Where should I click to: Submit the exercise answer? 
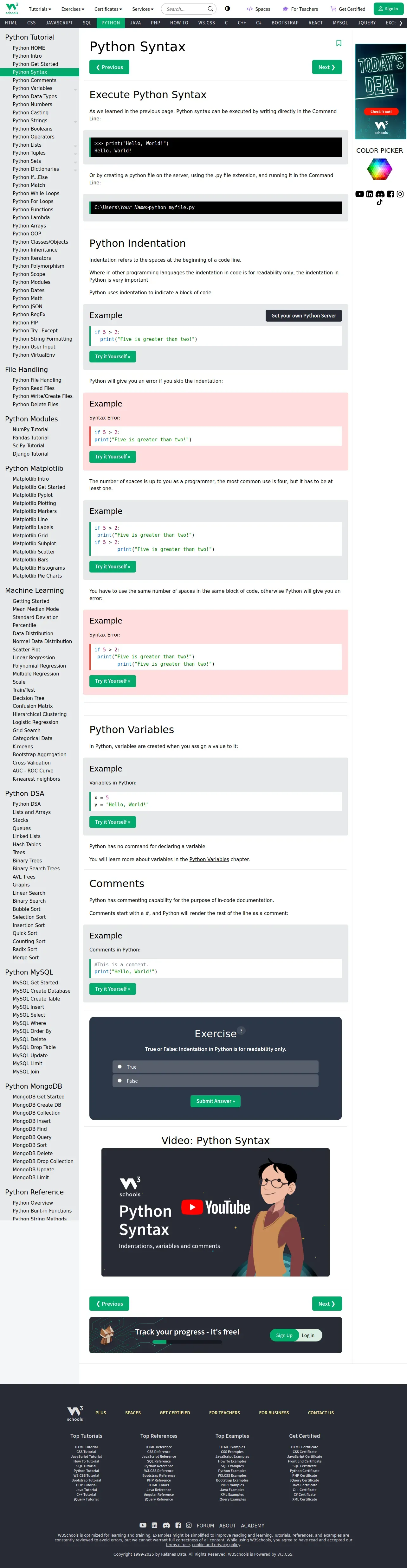click(x=216, y=1101)
